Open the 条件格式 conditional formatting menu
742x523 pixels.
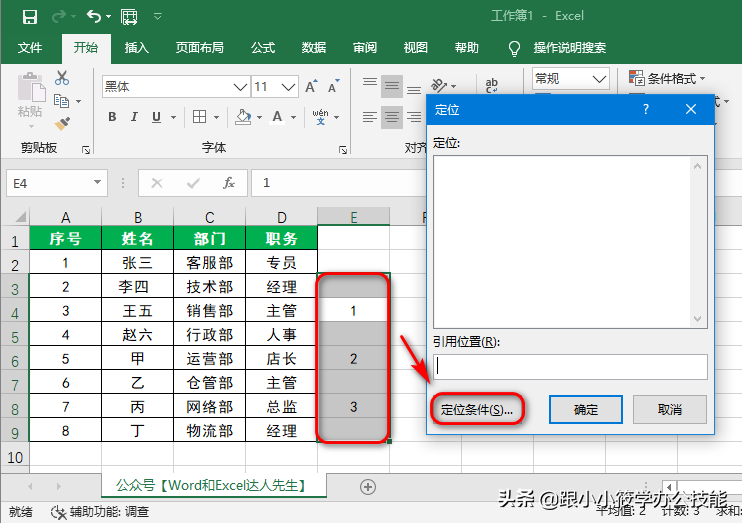(x=667, y=78)
